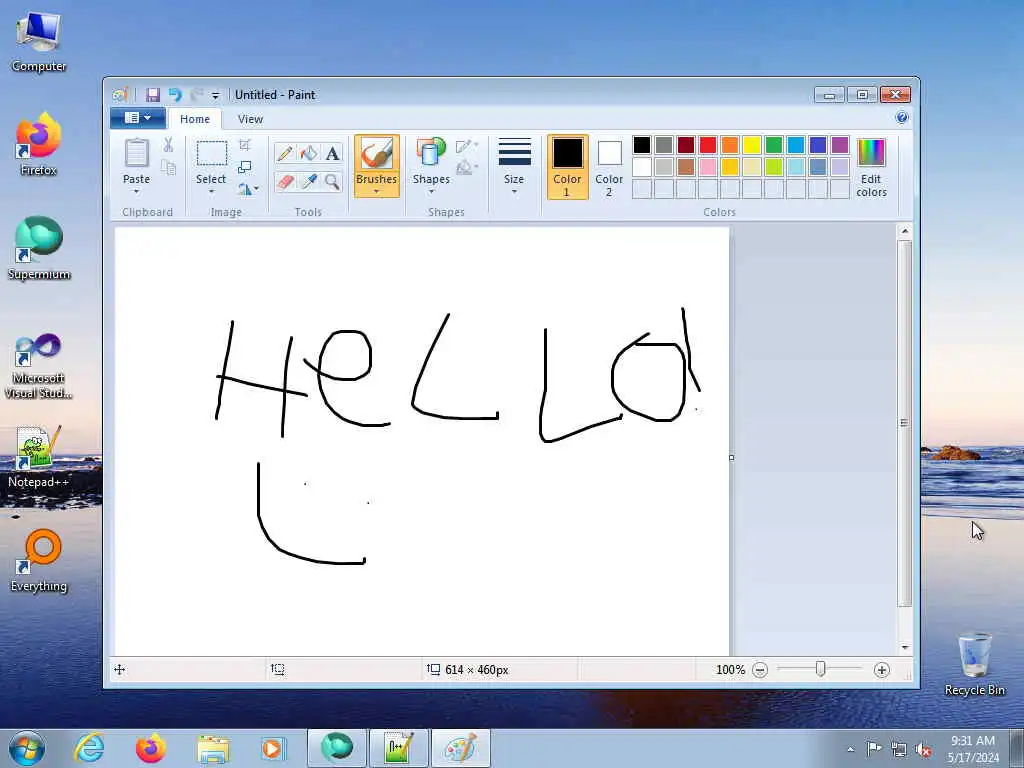Click the Brushes tool icon
Screen dimensions: 1024x768
(377, 154)
